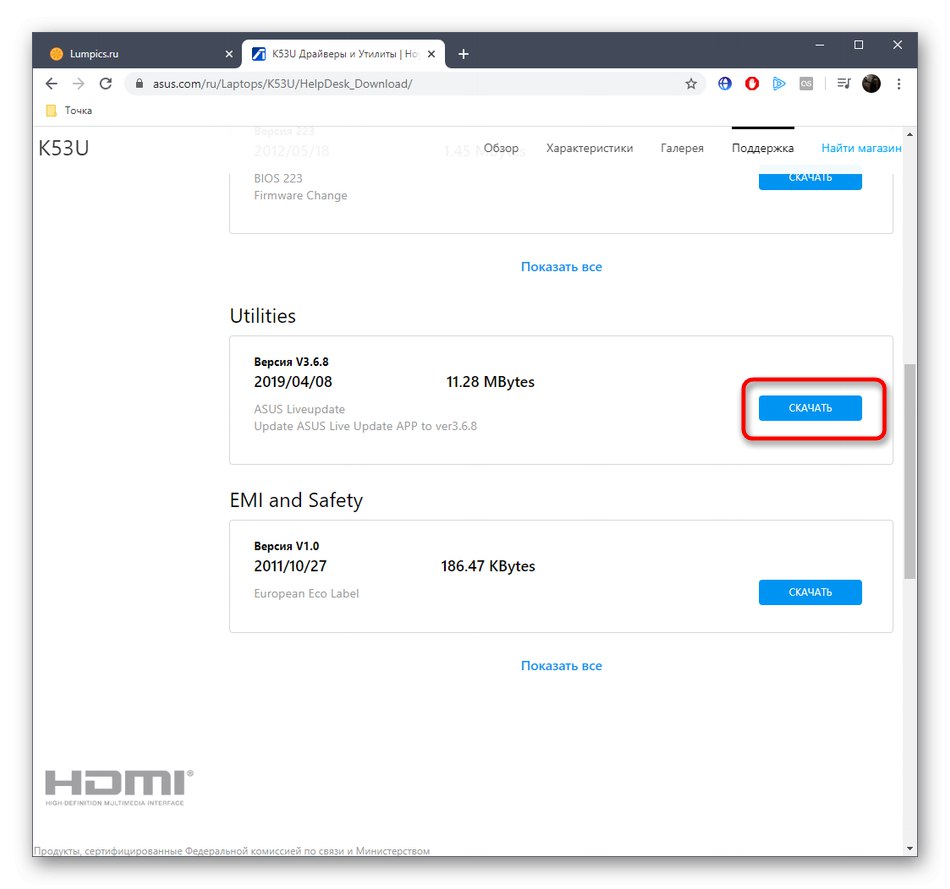Minimize the Chrome window
Viewport: 950px width, 889px height.
(820, 45)
